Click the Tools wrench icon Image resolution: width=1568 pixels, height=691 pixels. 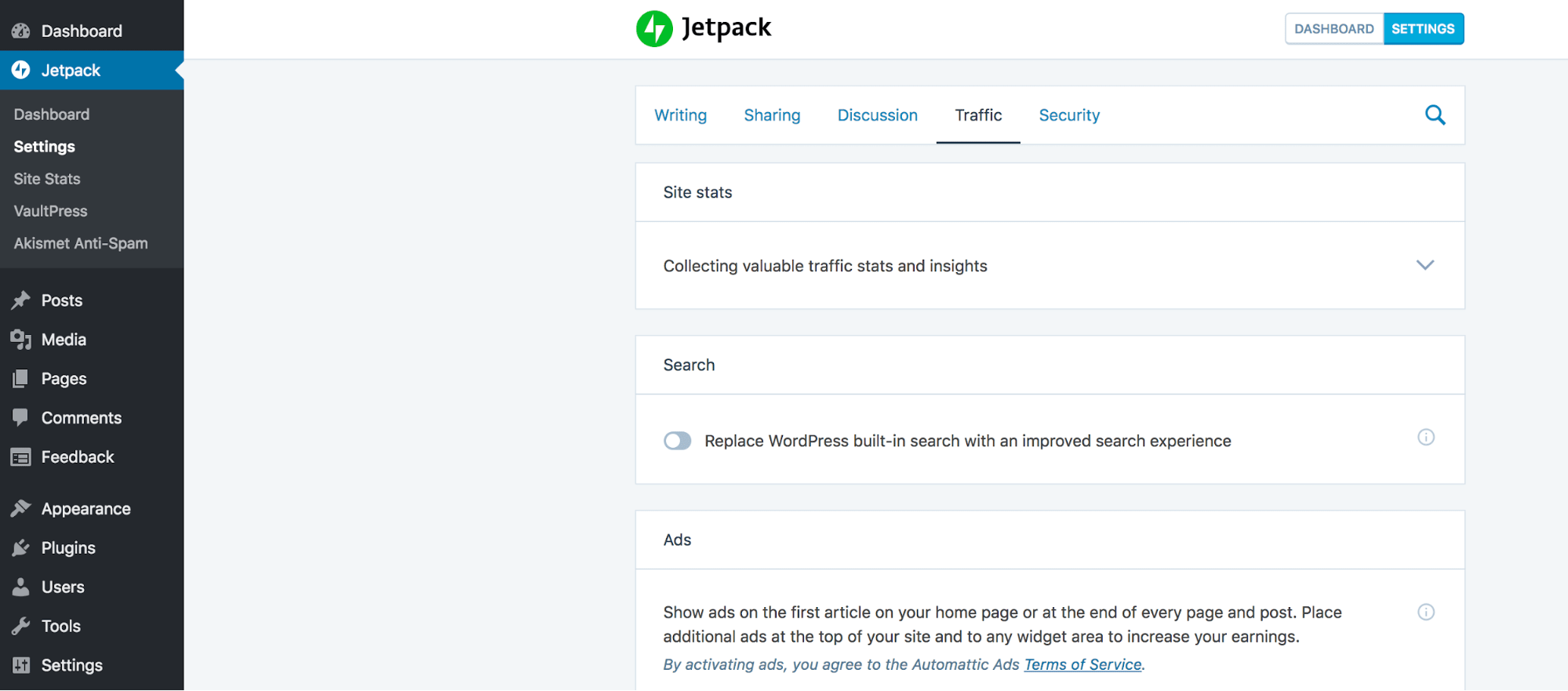tap(21, 627)
